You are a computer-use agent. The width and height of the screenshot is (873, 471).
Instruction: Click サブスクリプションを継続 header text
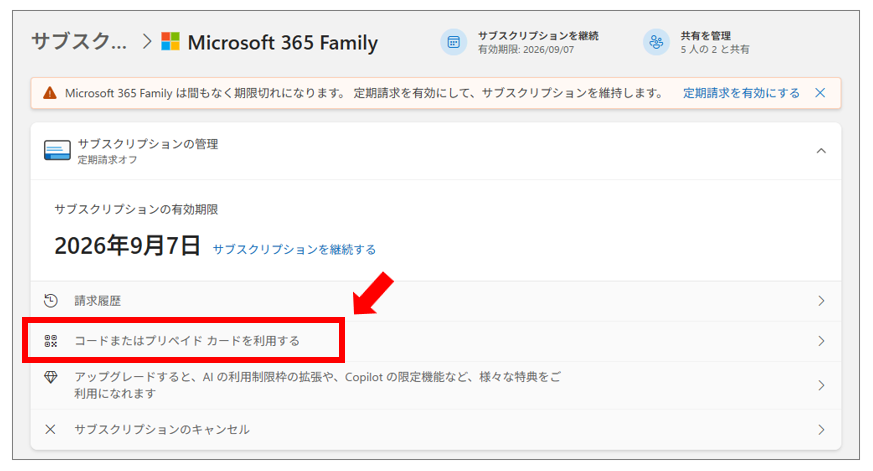point(538,36)
